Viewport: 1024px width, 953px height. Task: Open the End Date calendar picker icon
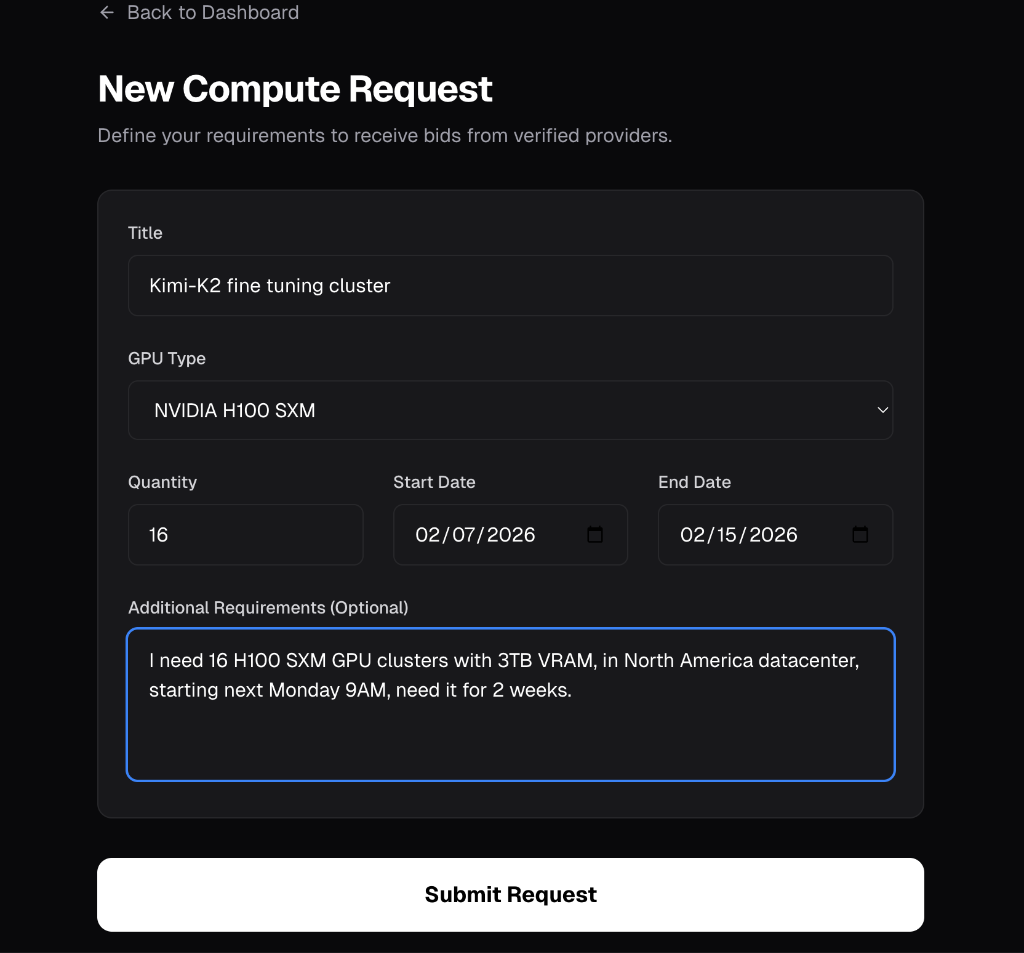[x=860, y=535]
